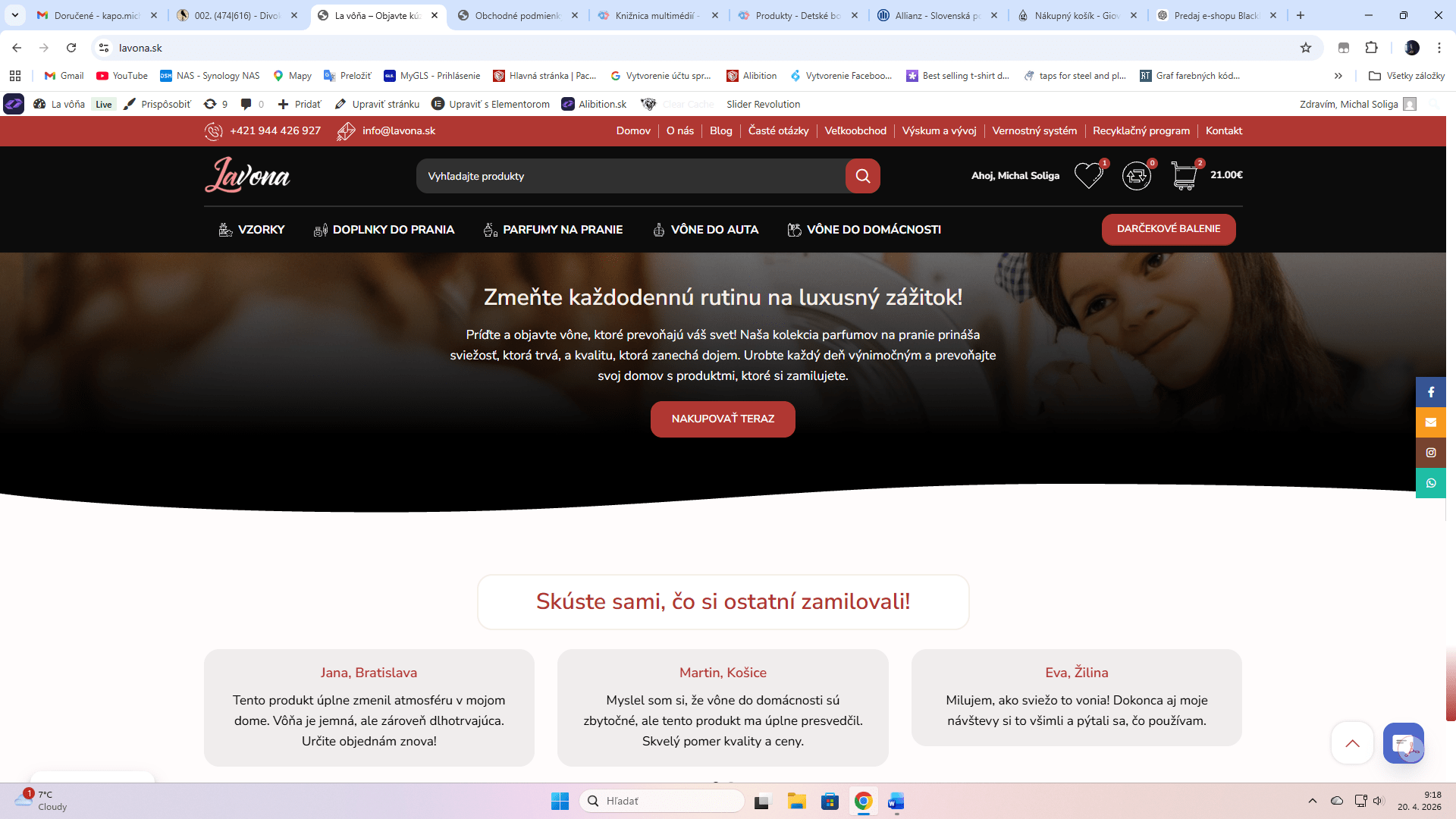Viewport: 1456px width, 819px height.
Task: Open WhatsApp sidebar contact icon
Action: click(x=1430, y=483)
